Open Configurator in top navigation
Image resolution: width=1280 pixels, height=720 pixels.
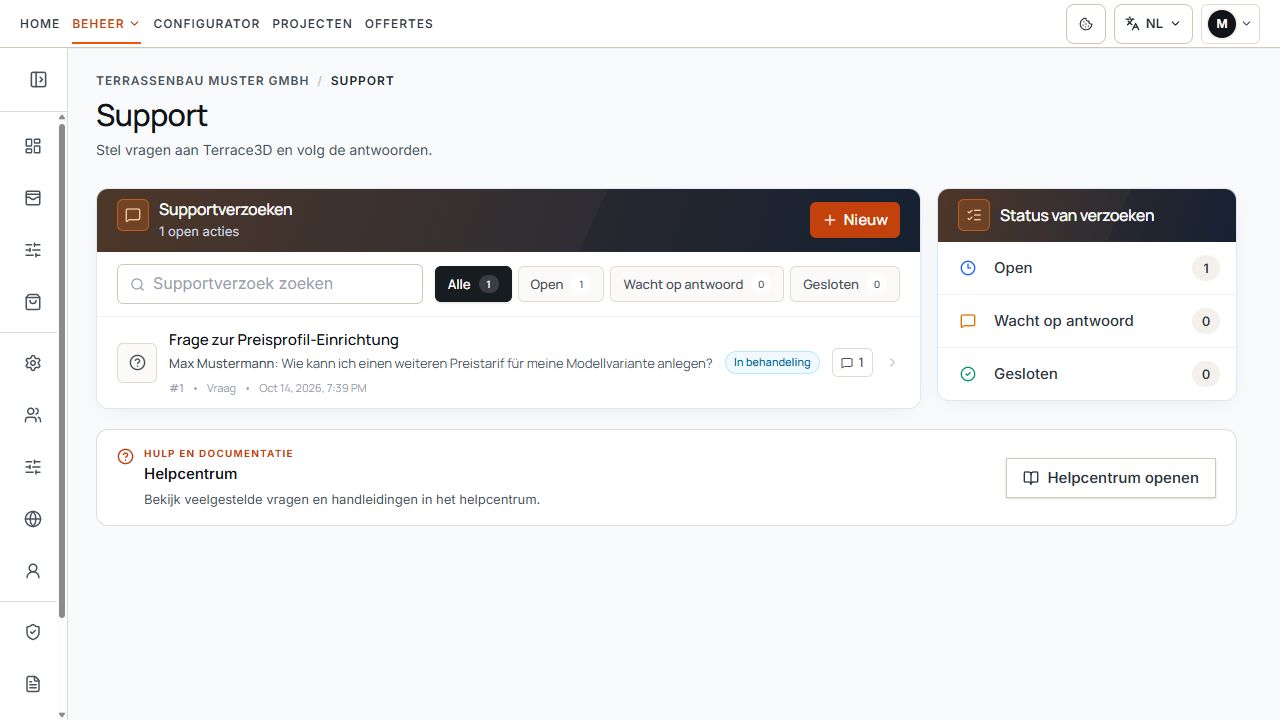207,23
